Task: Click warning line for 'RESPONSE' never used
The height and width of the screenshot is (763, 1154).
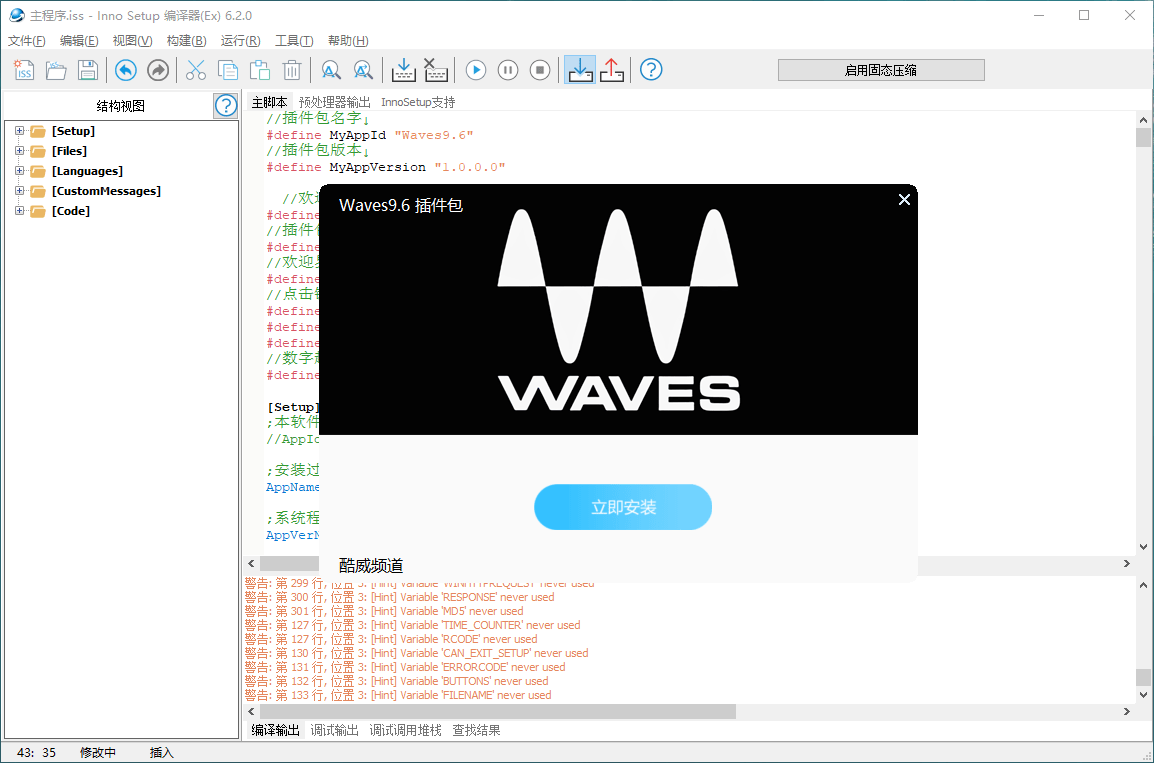Action: pos(400,597)
